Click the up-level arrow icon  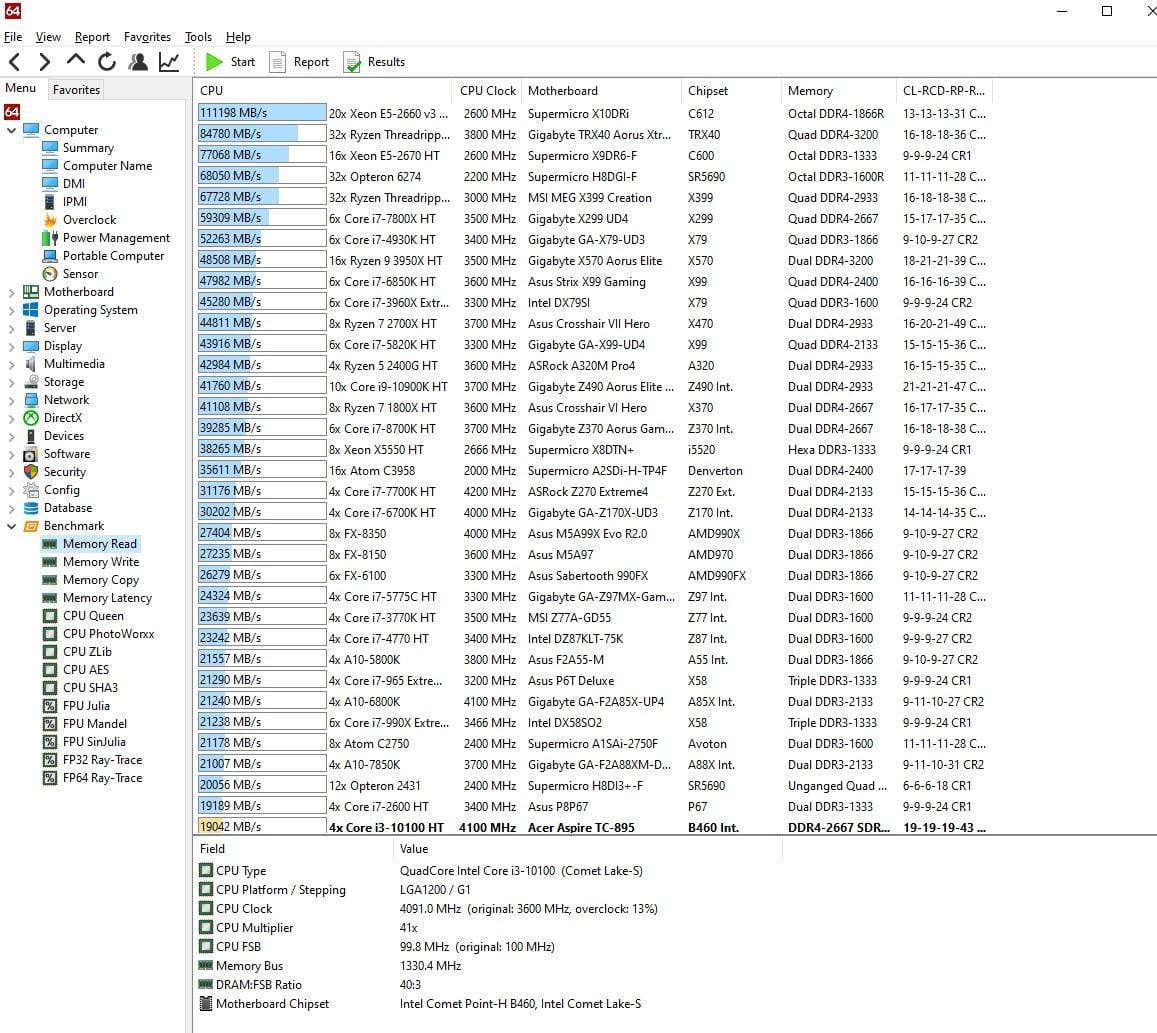[75, 61]
